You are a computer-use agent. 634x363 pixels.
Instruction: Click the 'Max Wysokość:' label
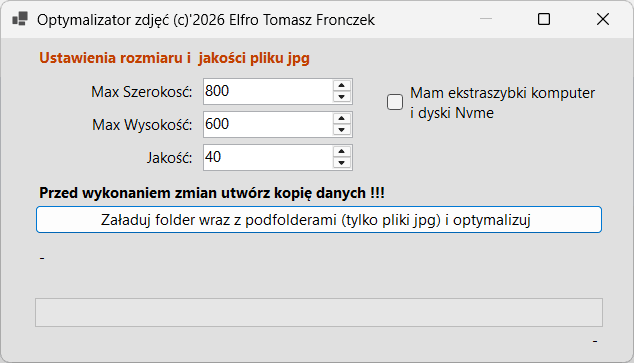[142, 125]
